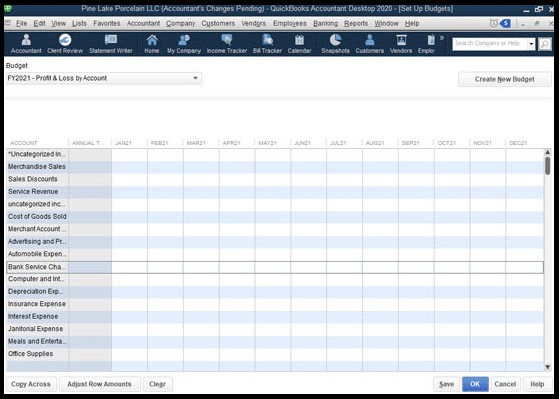
Task: Click the QuickBooks logo in the title bar
Action: tap(8, 9)
